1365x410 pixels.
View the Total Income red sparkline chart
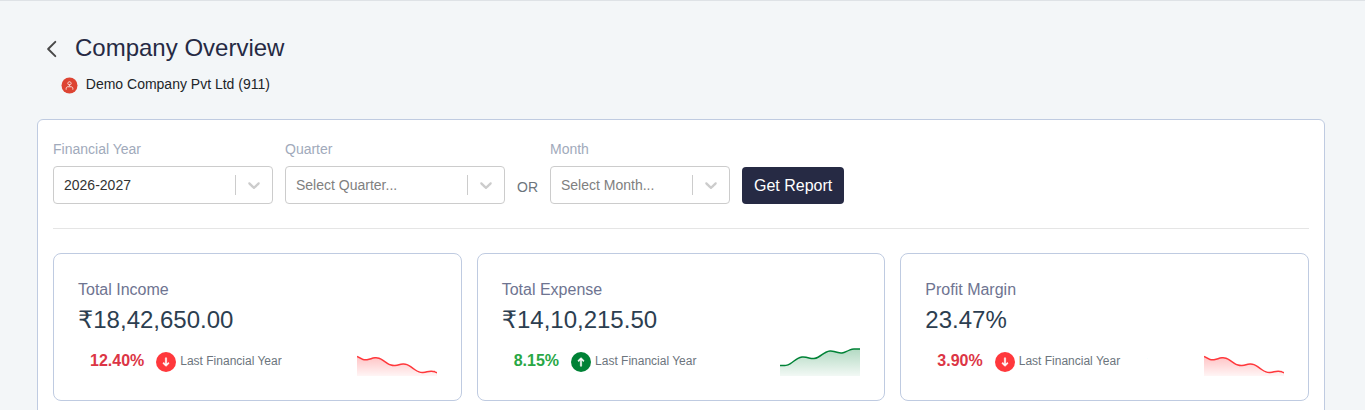point(397,364)
